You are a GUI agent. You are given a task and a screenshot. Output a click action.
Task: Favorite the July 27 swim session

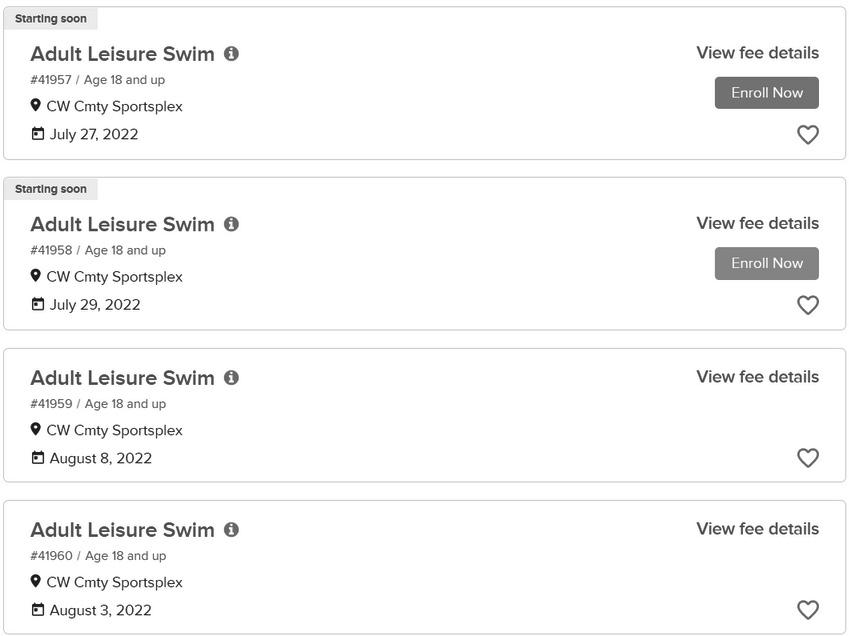807,135
